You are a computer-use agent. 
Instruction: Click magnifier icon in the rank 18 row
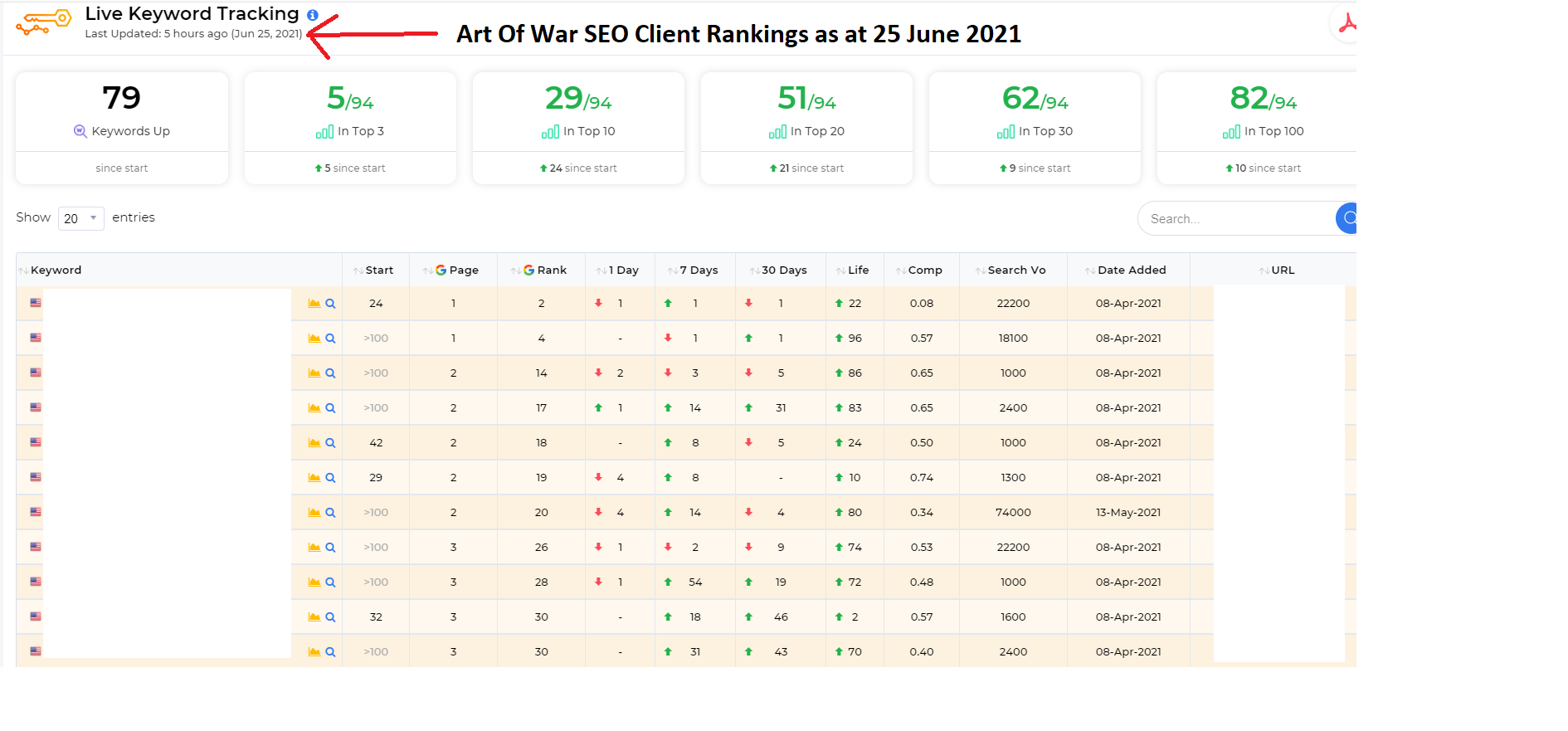point(330,443)
